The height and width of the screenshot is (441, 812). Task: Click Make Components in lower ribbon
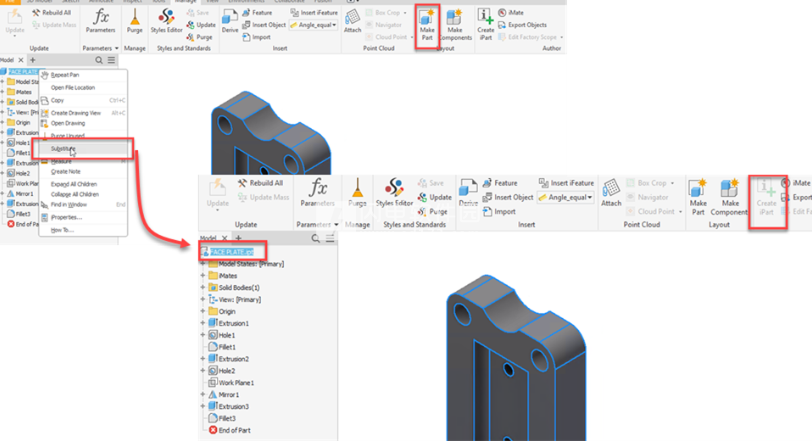click(x=729, y=197)
